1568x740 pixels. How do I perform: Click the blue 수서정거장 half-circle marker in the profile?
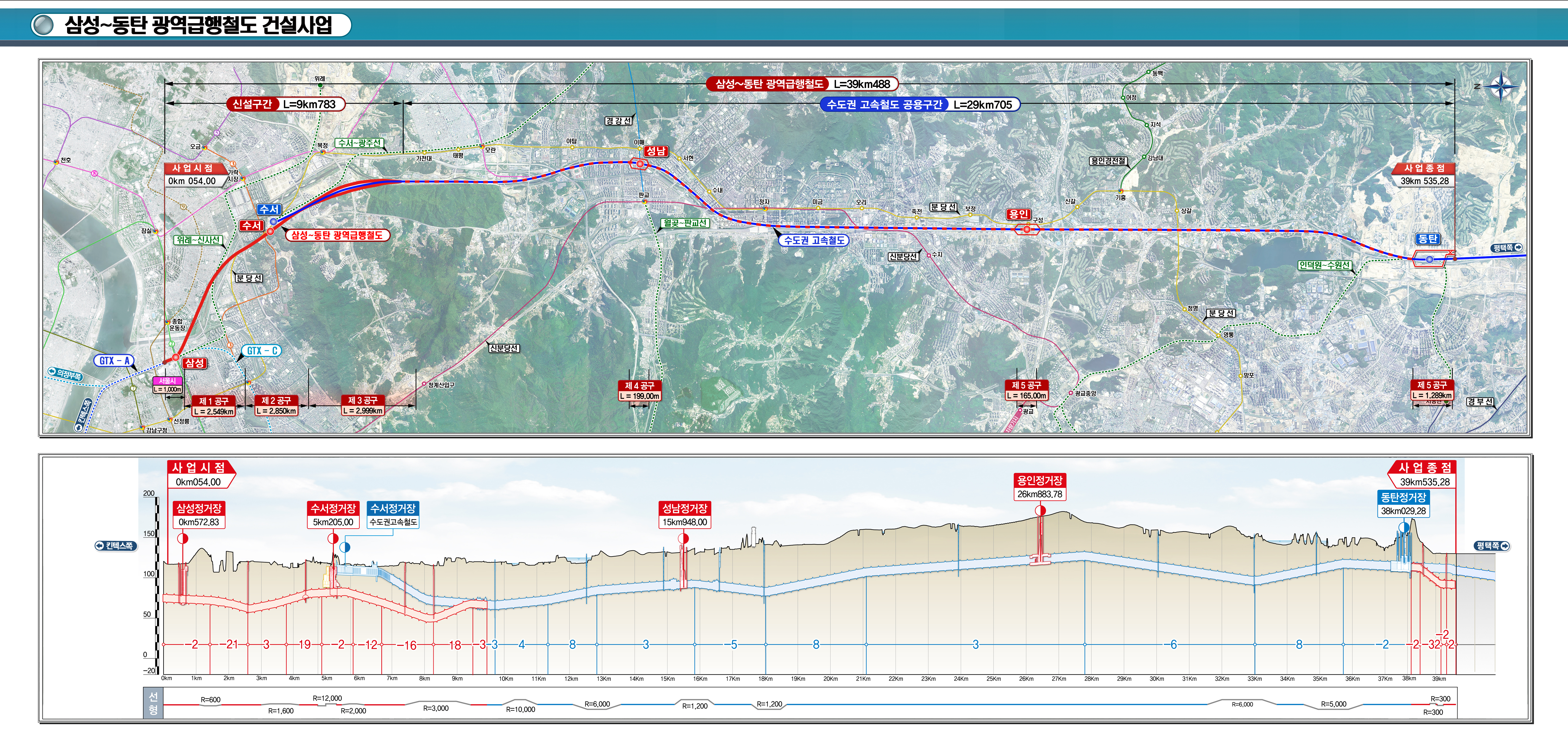click(344, 547)
